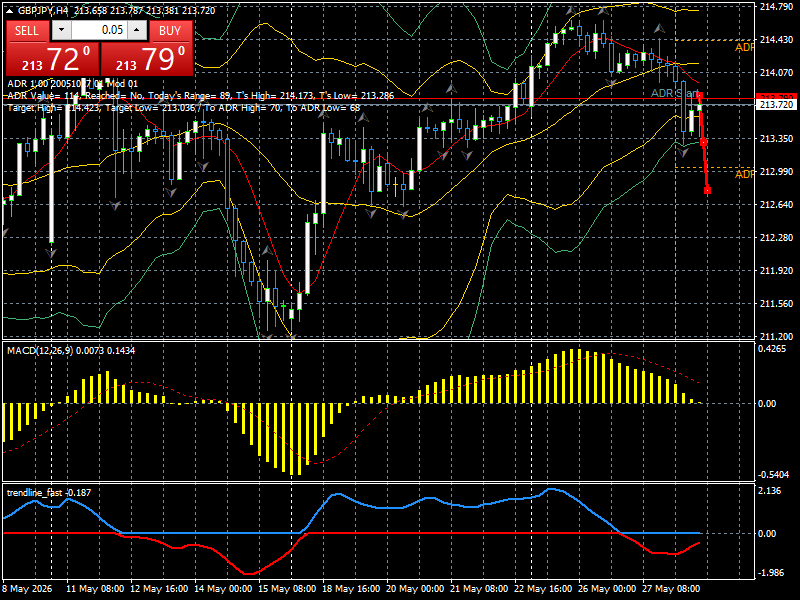This screenshot has height=600, width=800.
Task: Select the red projection line end marker
Action: 707,191
